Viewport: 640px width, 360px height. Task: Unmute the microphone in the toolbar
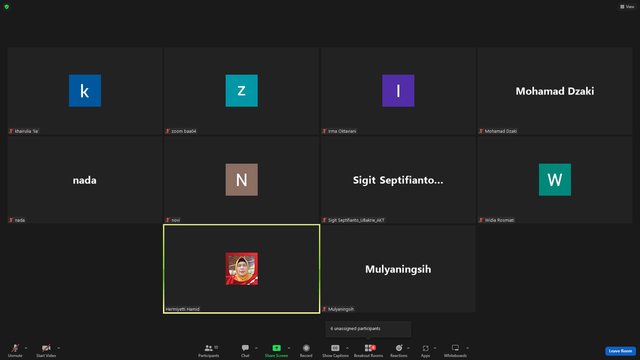click(15, 350)
